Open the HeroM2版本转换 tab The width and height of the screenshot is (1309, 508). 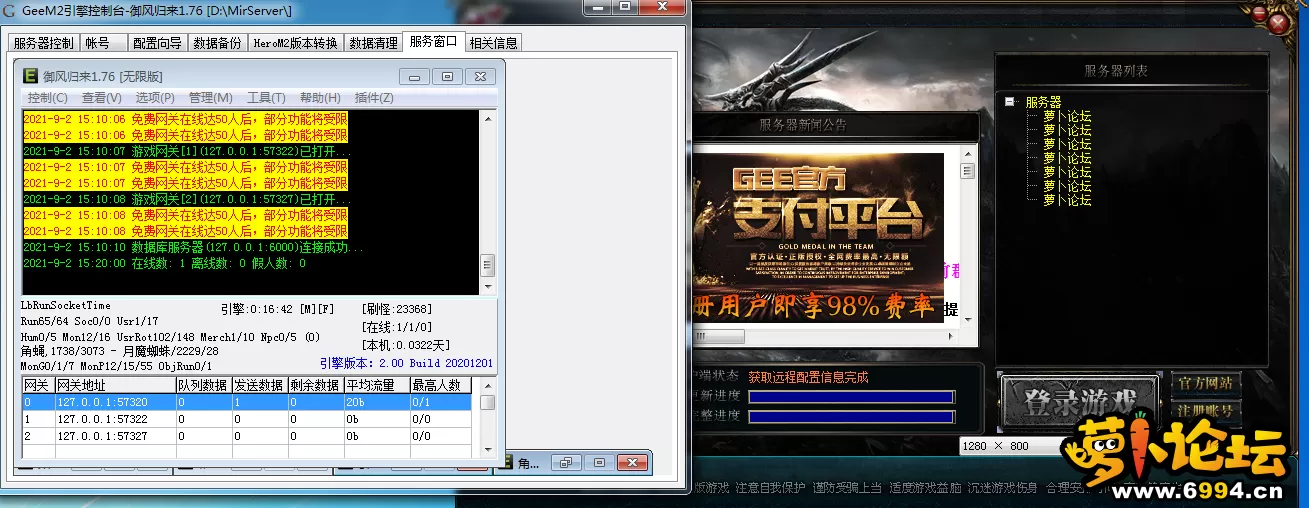[295, 43]
